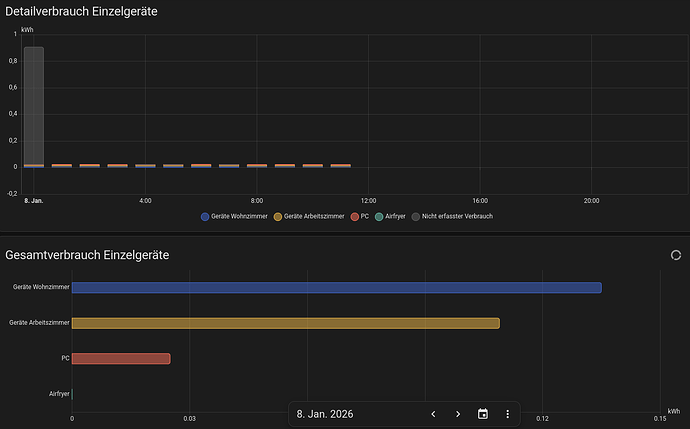This screenshot has width=690, height=429.
Task: Click the Airfryer label on the axis
Action: [59, 394]
